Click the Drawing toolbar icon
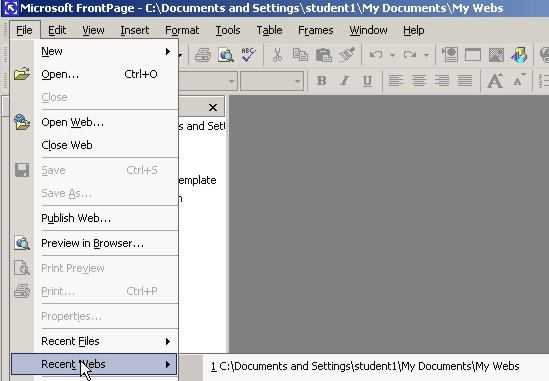The width and height of the screenshot is (549, 381). (x=519, y=55)
